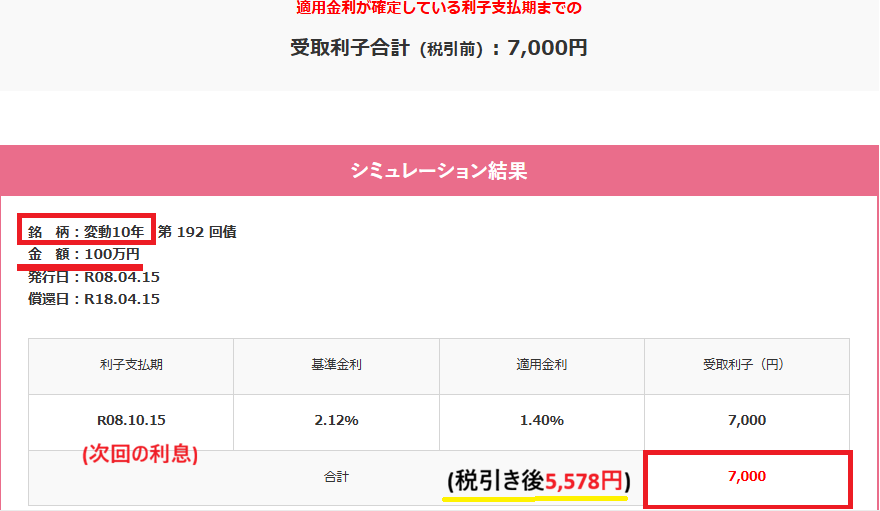
Task: Click the red 次回の利息 annotation
Action: (x=140, y=453)
